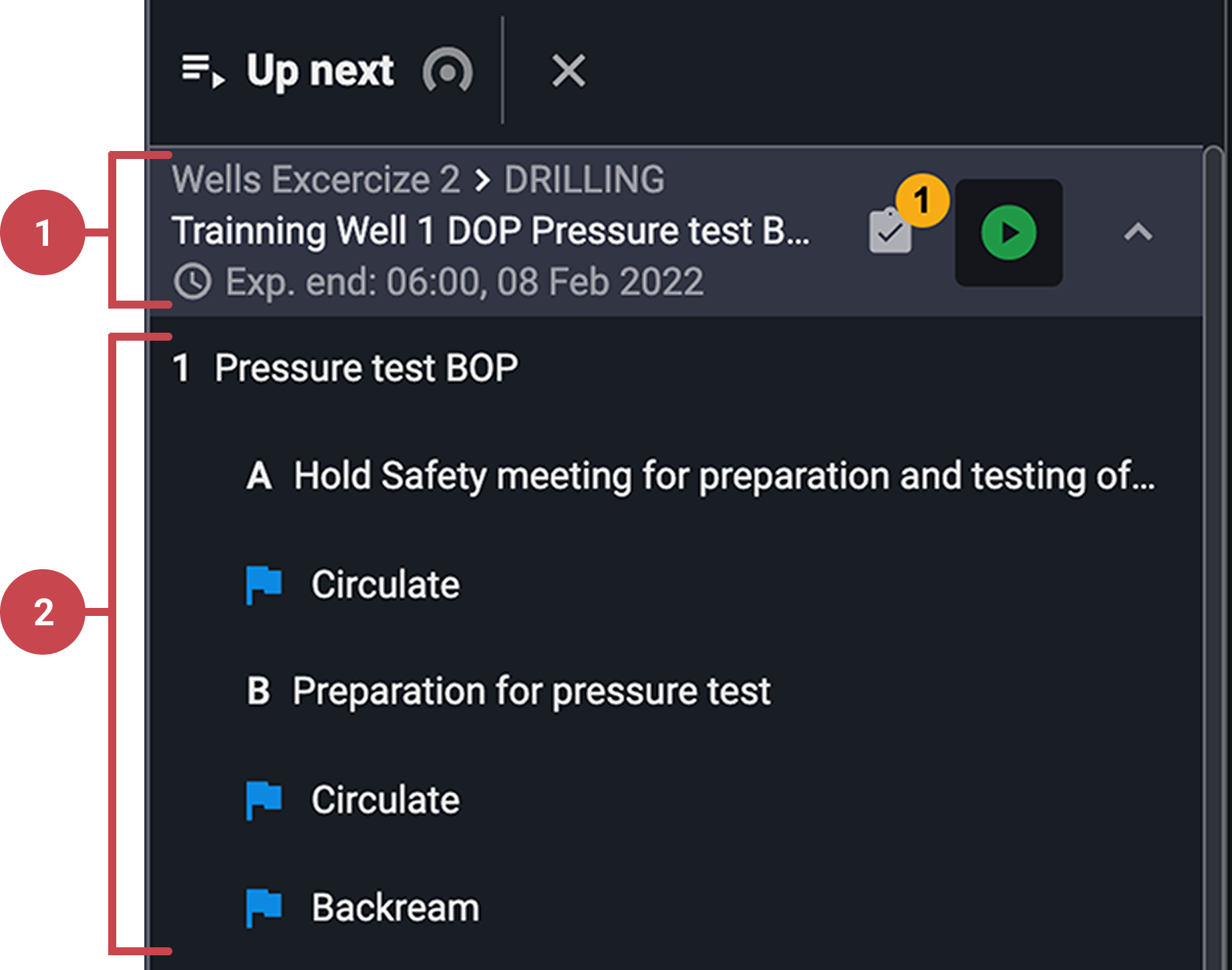This screenshot has width=1232, height=970.
Task: Select the flag icon beside Backream
Action: coord(263,907)
